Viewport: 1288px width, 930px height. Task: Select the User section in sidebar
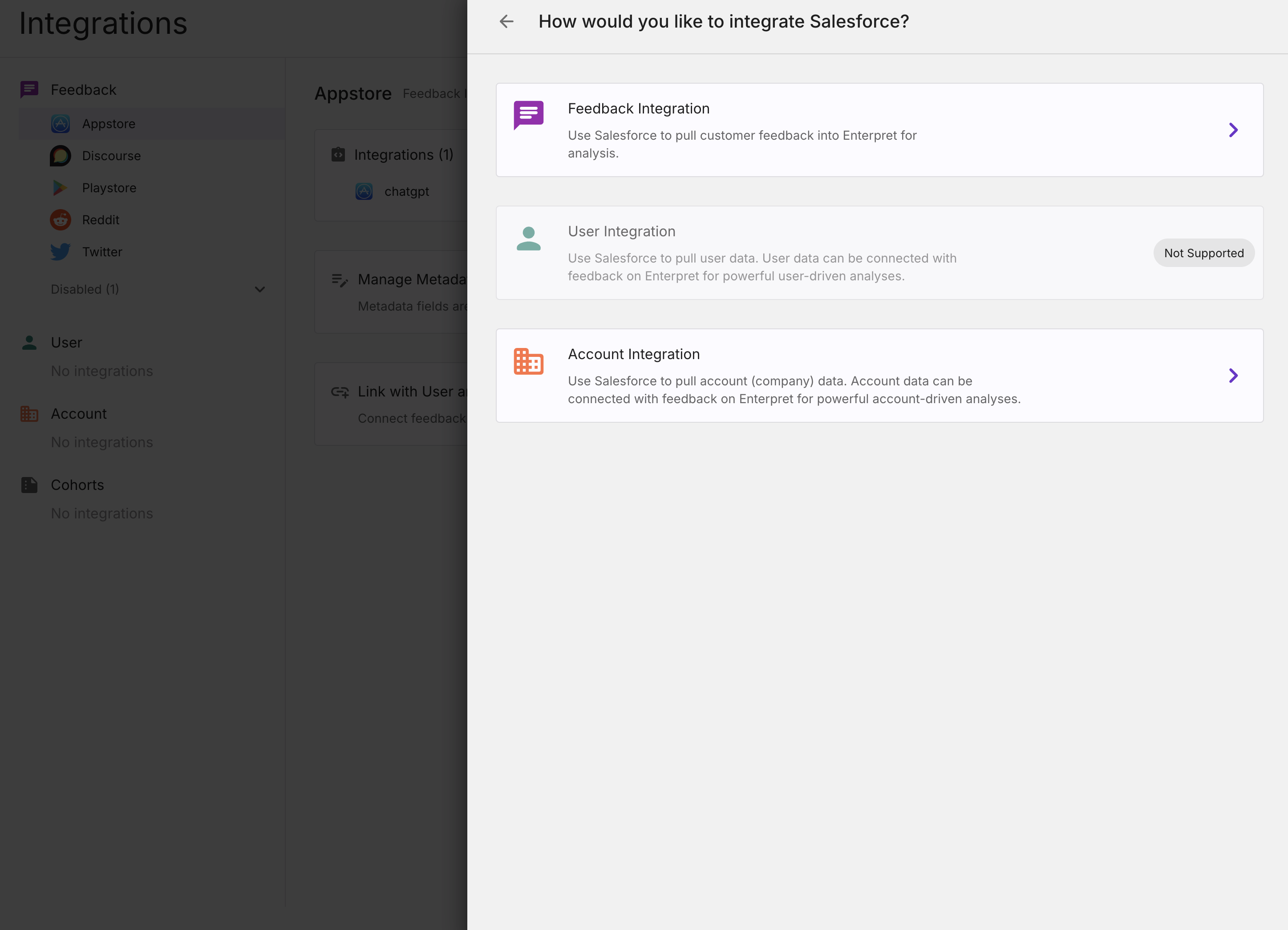coord(66,343)
